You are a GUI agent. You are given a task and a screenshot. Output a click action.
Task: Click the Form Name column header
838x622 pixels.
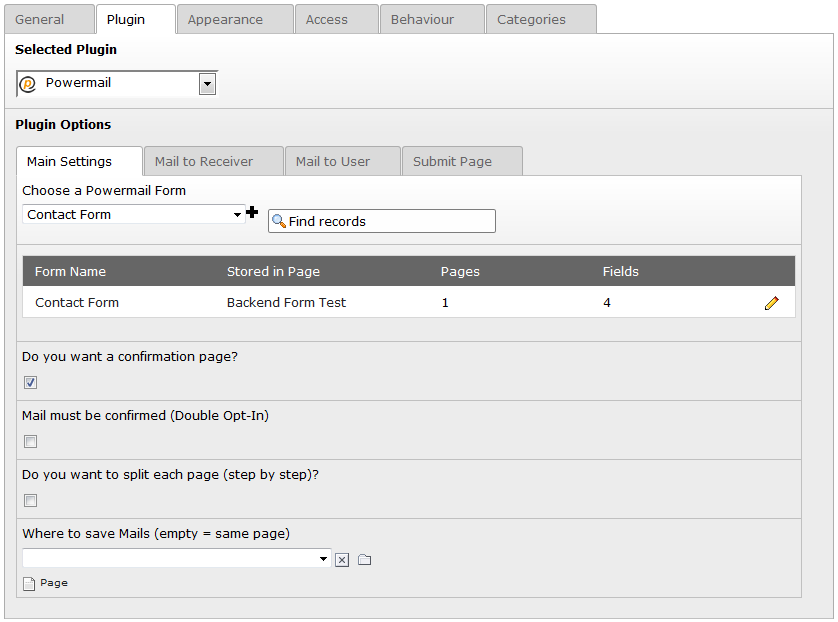click(x=70, y=272)
